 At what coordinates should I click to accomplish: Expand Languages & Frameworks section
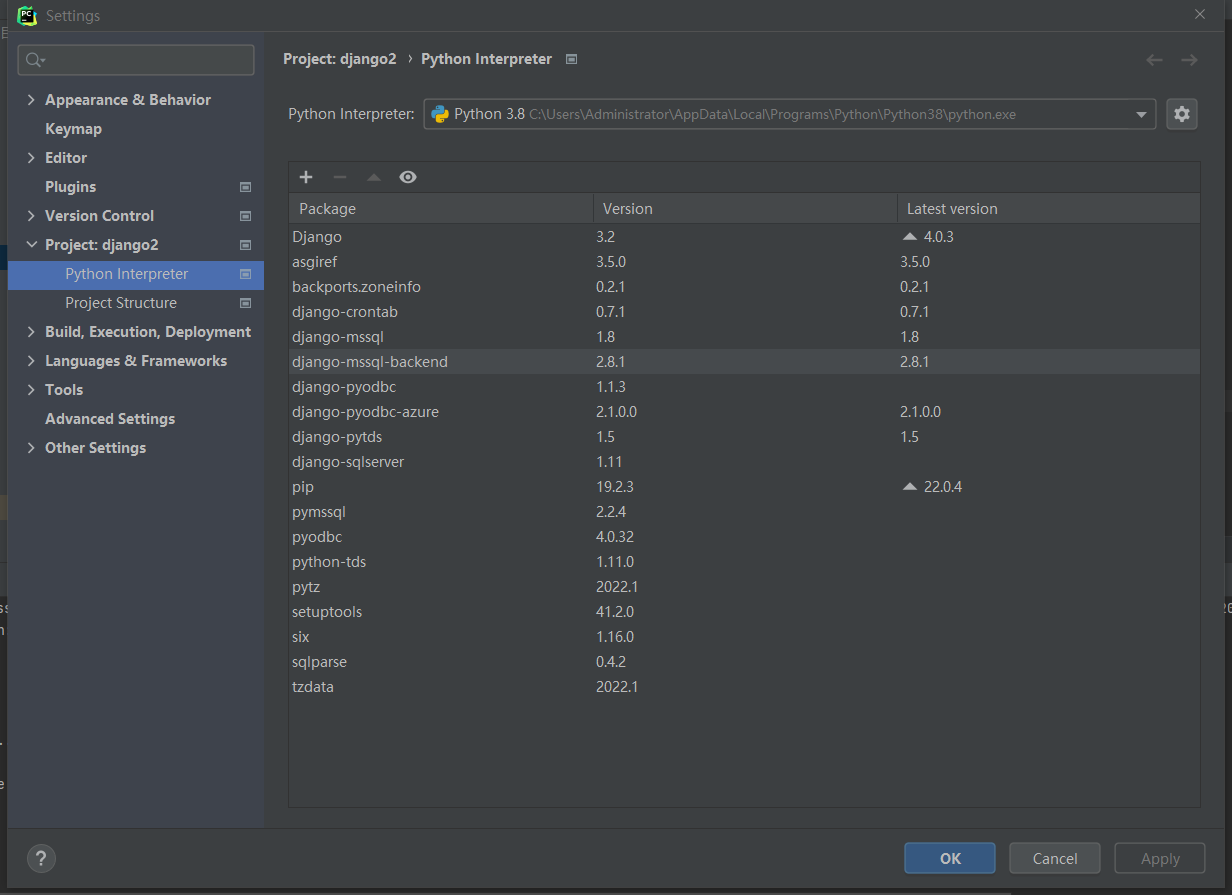click(x=31, y=361)
